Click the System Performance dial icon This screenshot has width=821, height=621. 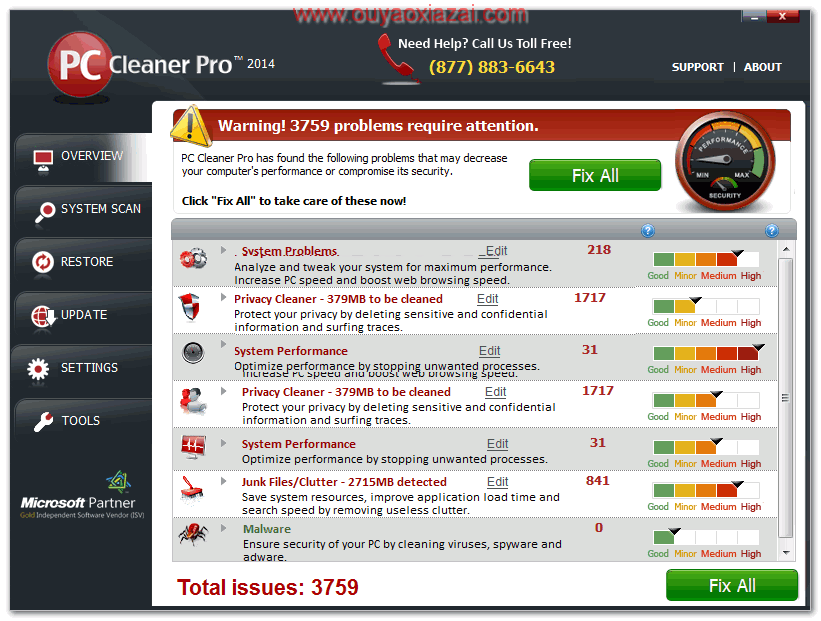(193, 352)
